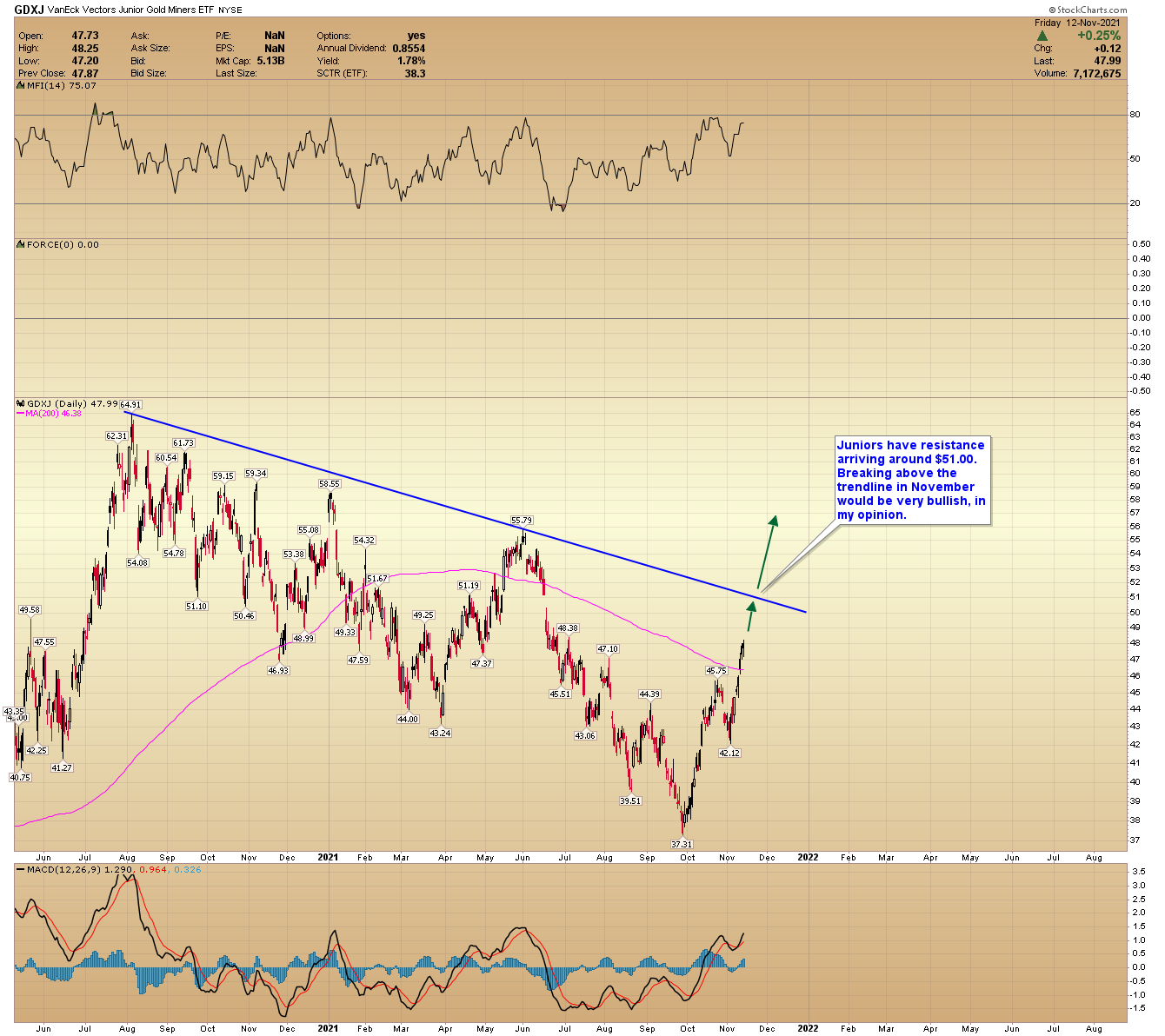Click the Friday 12-Nov-2021 date
This screenshot has height=1036, width=1165.
click(x=1077, y=23)
